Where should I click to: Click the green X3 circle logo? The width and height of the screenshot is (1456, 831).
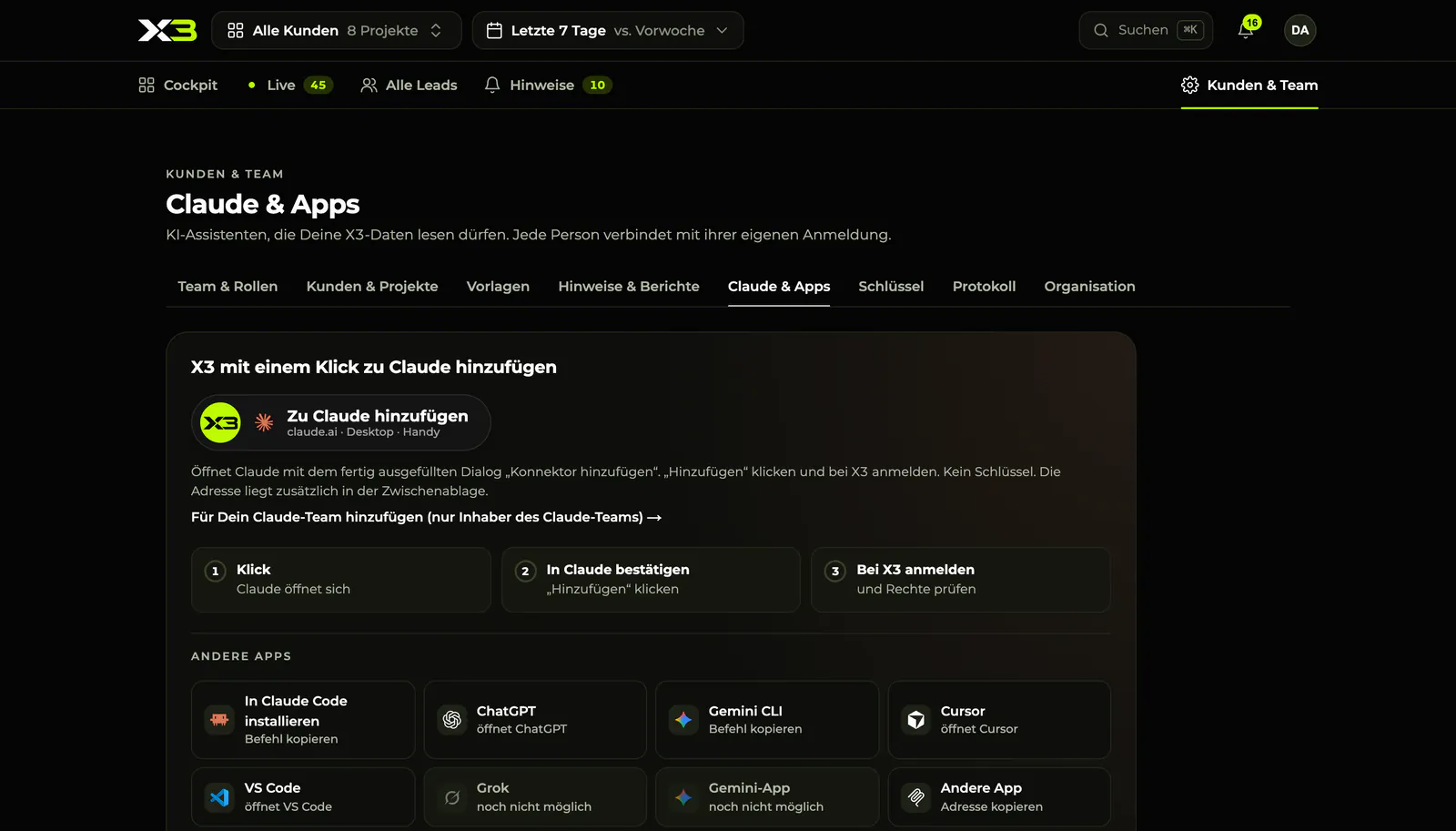pyautogui.click(x=220, y=422)
